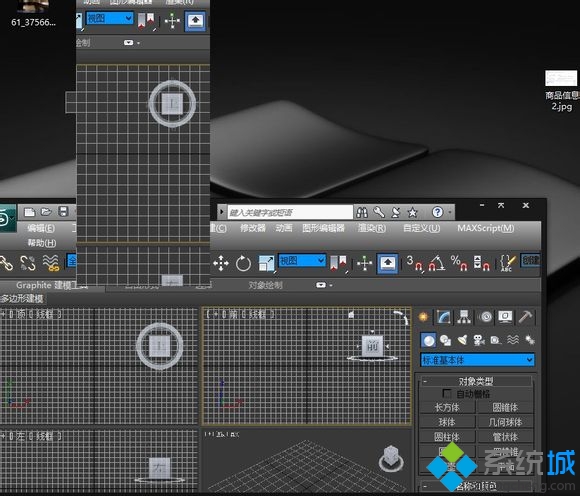
Task: Toggle the Spinner Snap button
Action: click(482, 263)
